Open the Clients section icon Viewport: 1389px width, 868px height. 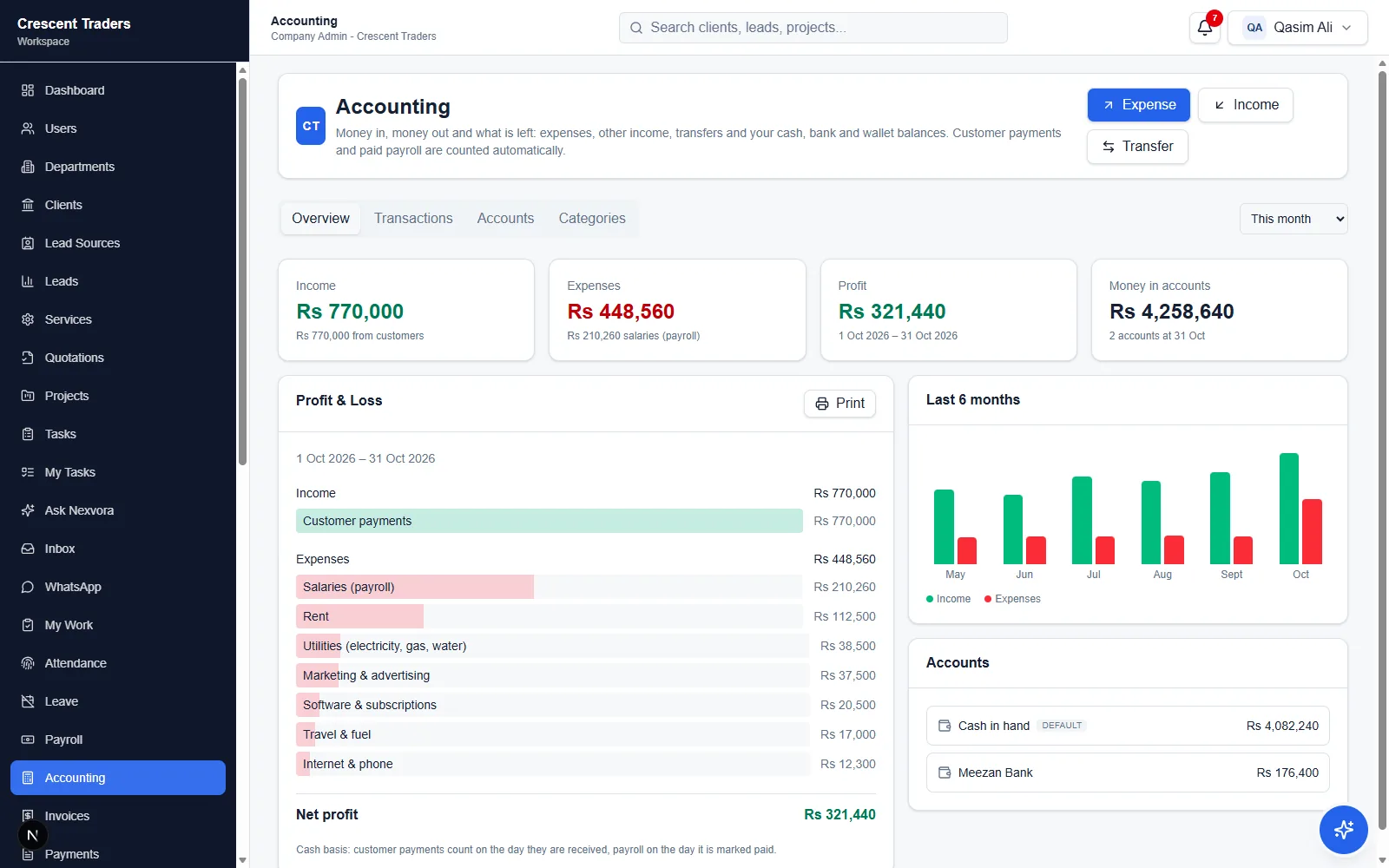pos(28,205)
